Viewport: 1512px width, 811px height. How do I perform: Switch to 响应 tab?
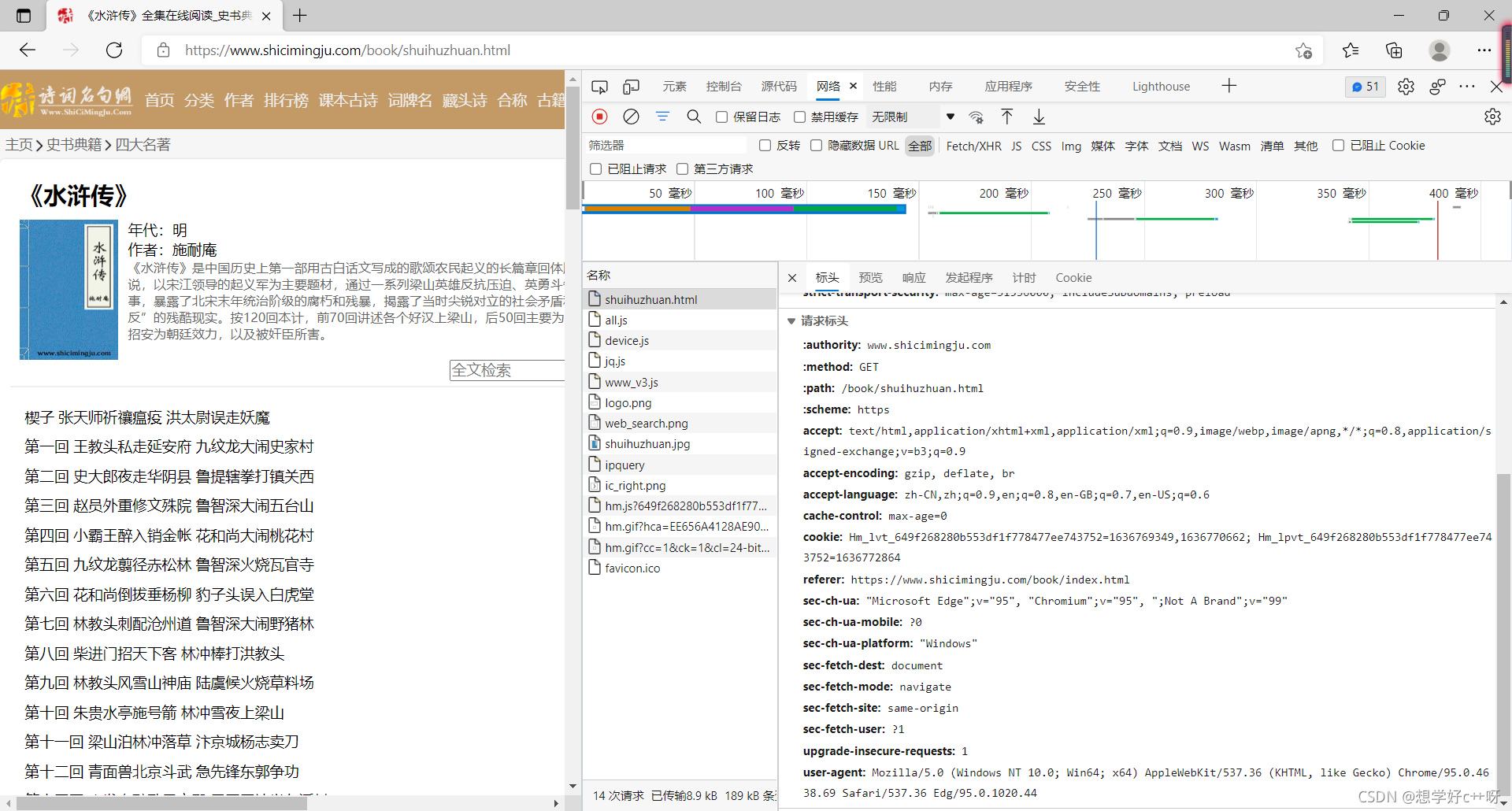click(913, 278)
